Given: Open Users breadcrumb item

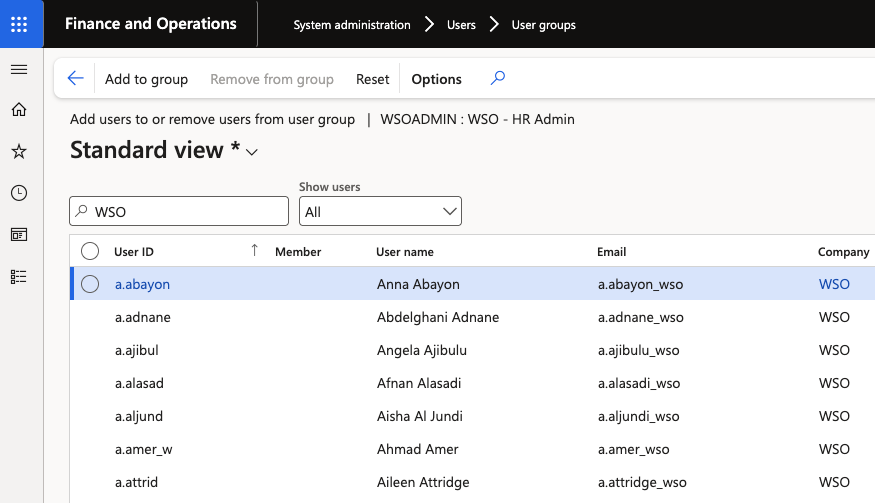Looking at the screenshot, I should [461, 25].
